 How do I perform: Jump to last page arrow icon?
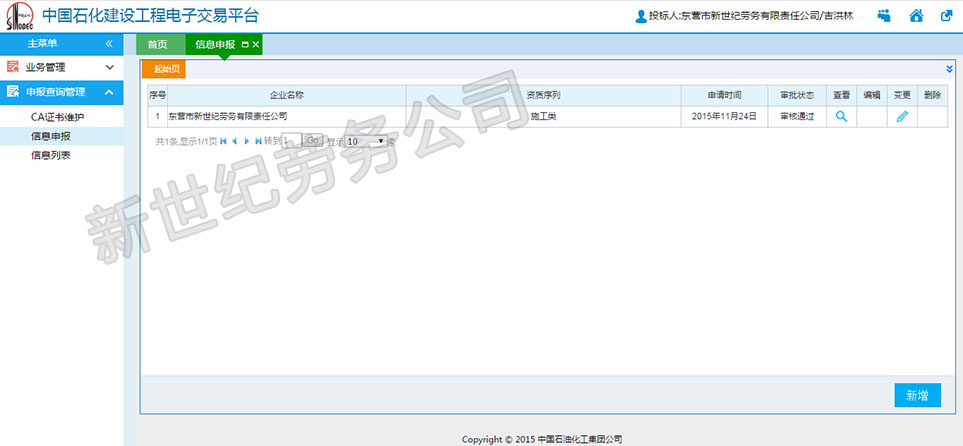tap(258, 141)
